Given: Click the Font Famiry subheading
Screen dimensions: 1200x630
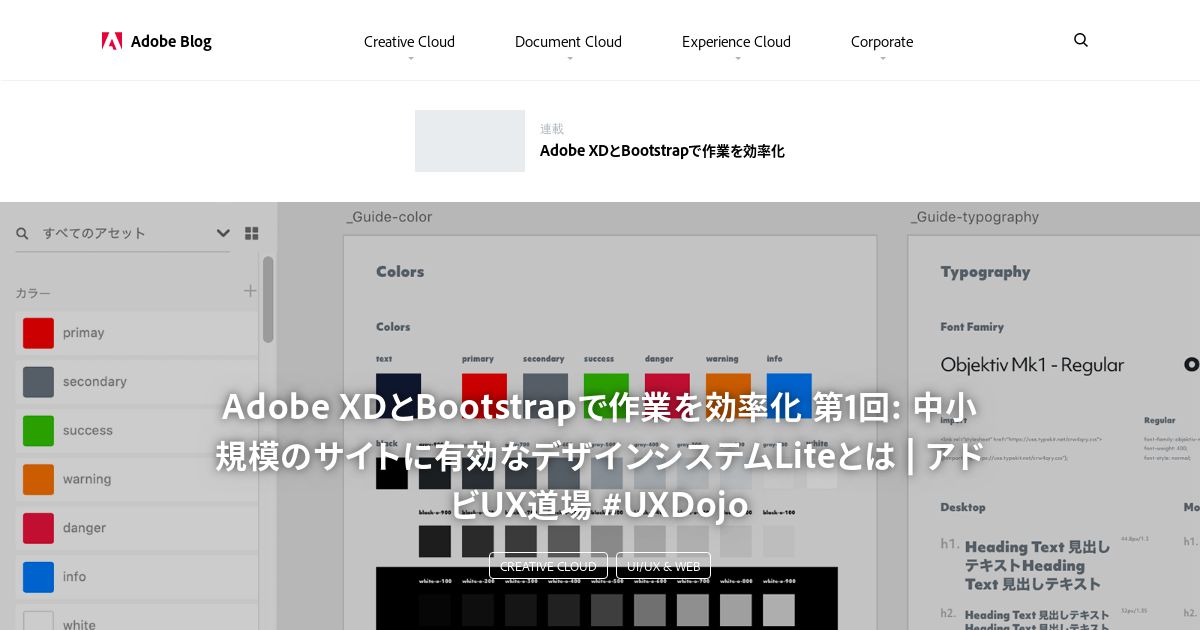Looking at the screenshot, I should [972, 327].
